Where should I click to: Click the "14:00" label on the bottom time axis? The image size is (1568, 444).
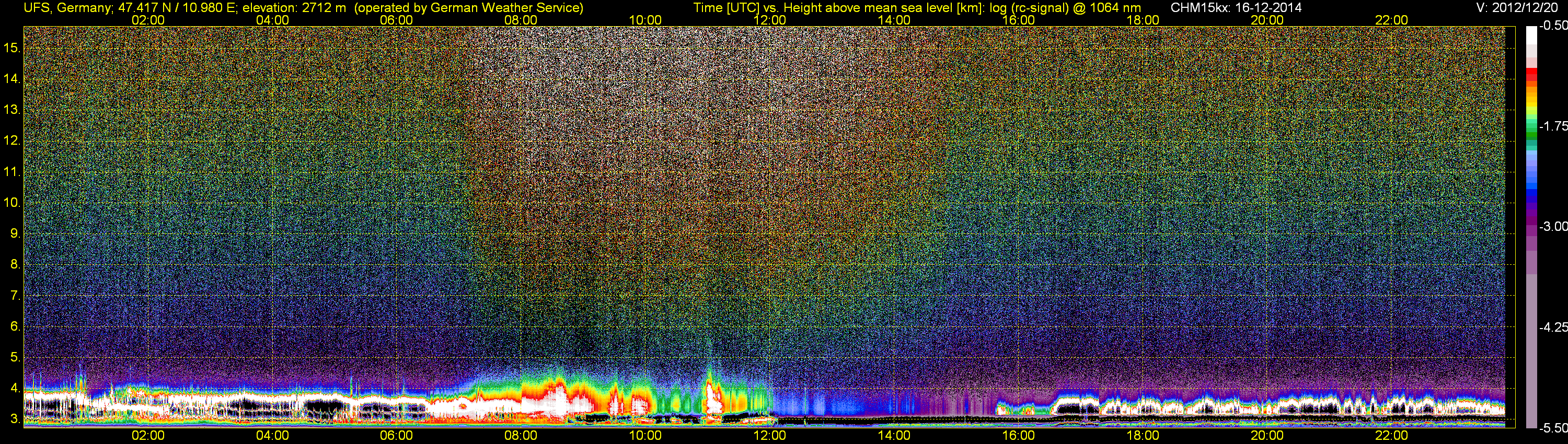point(894,436)
